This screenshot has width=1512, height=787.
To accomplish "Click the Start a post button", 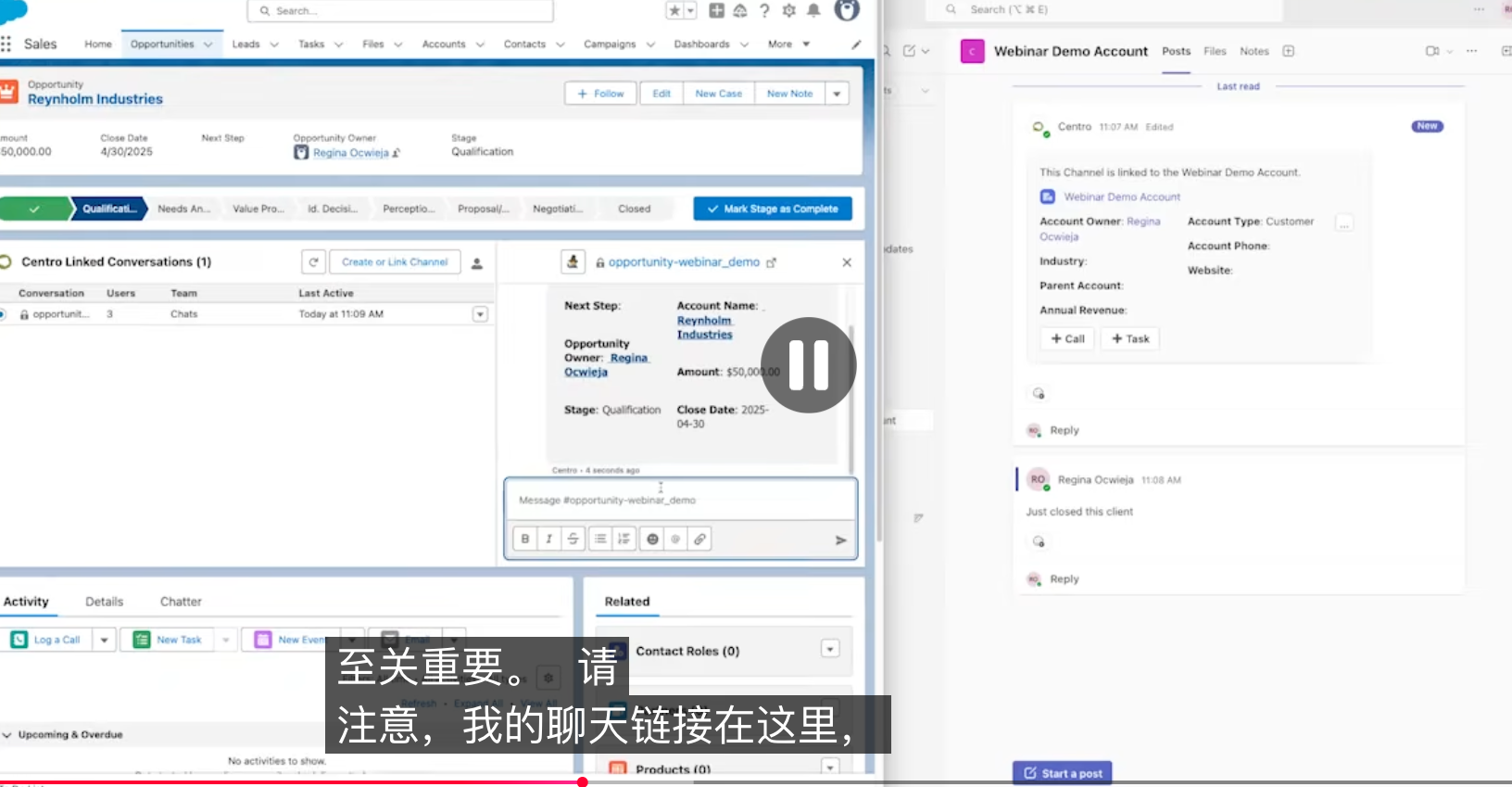I will click(x=1063, y=773).
